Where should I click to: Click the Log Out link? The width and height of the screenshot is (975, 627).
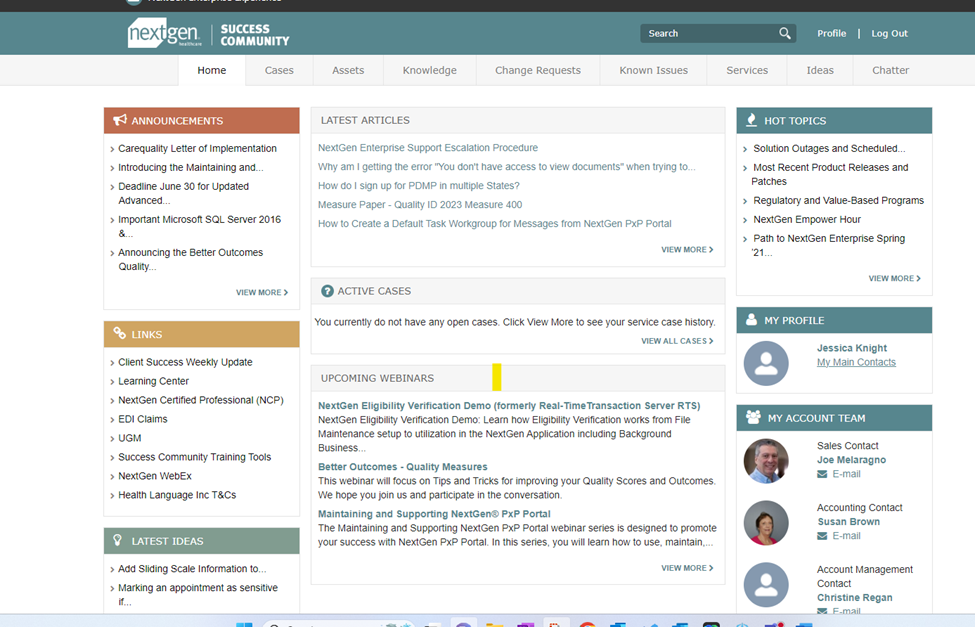[x=889, y=33]
